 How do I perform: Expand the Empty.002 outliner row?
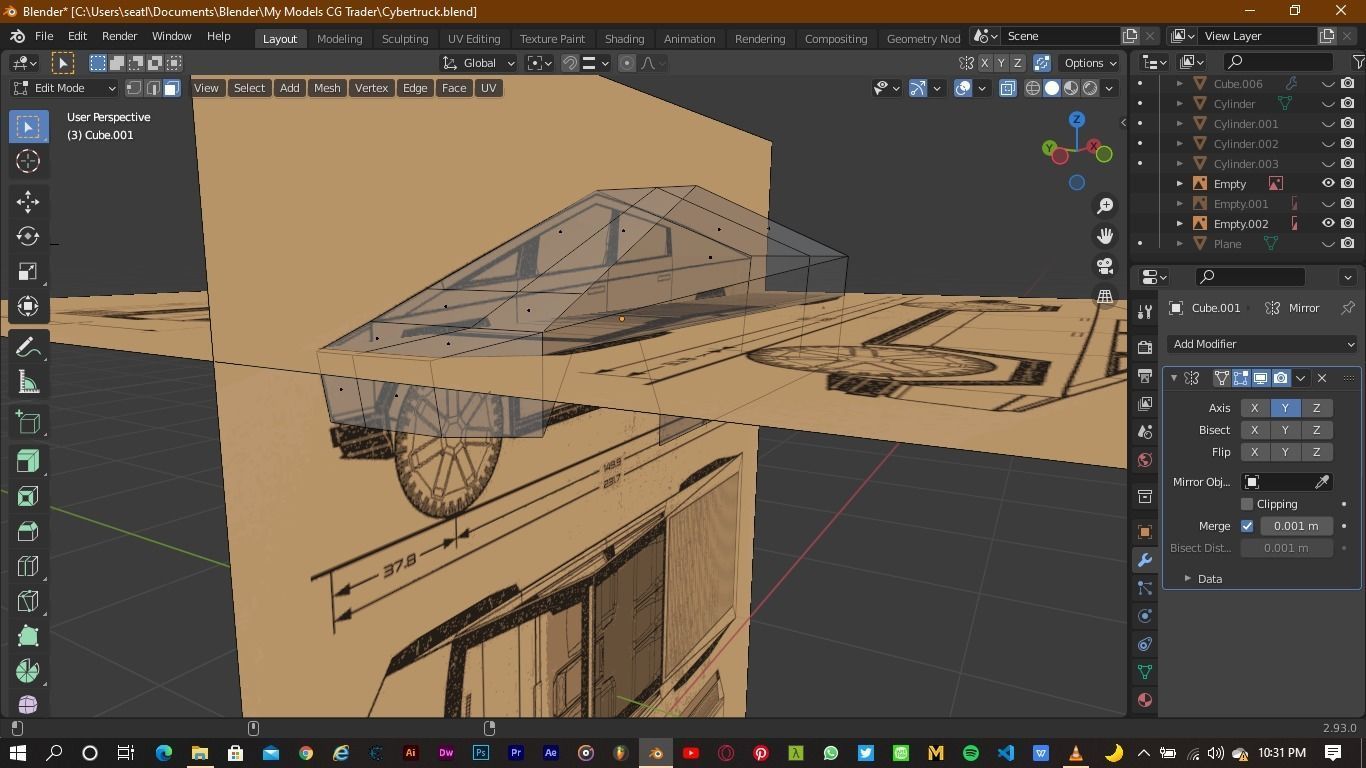point(1180,224)
